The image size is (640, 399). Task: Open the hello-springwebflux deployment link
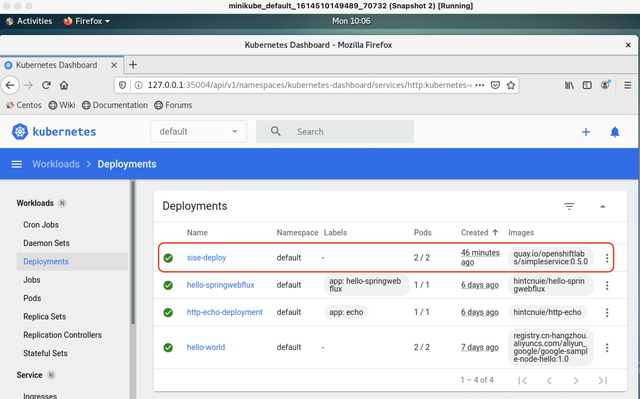tap(220, 285)
